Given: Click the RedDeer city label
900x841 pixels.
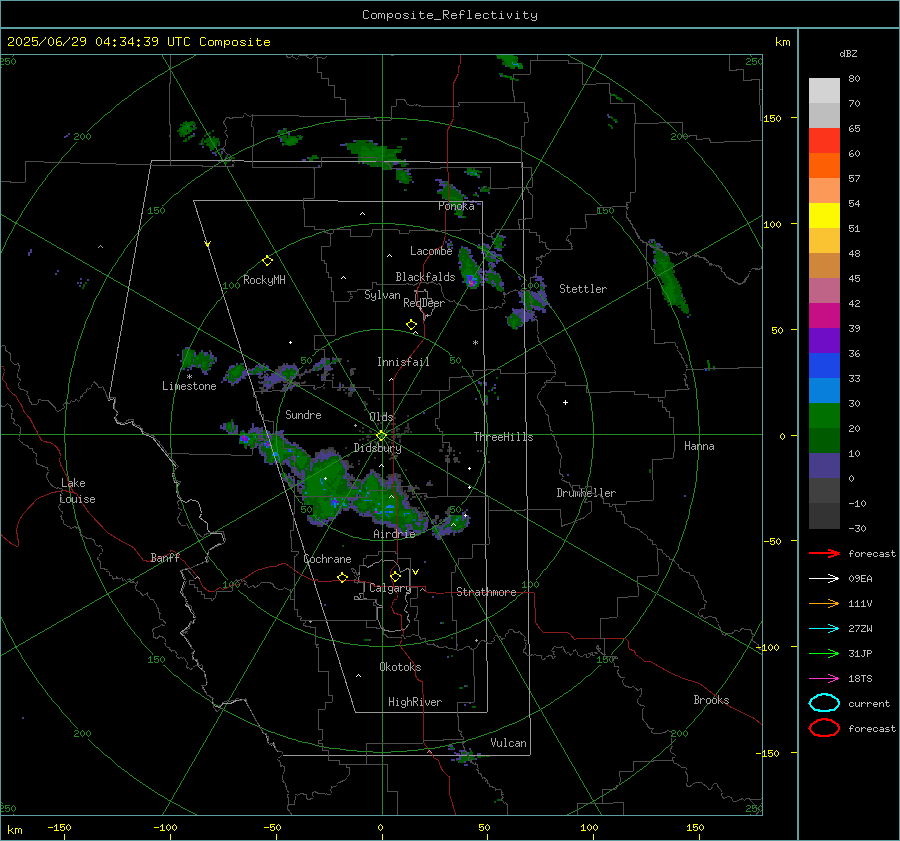Looking at the screenshot, I should (424, 303).
